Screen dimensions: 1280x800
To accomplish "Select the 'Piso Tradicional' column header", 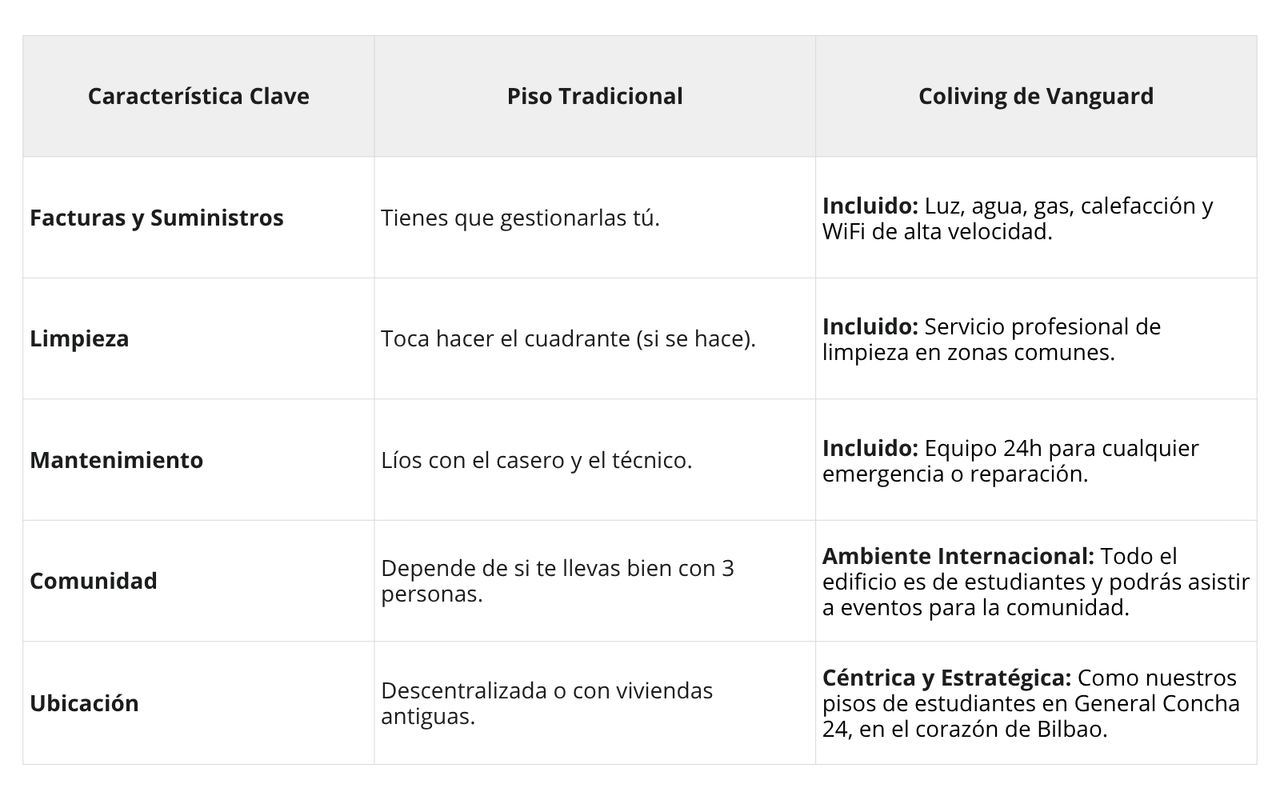I will [594, 96].
